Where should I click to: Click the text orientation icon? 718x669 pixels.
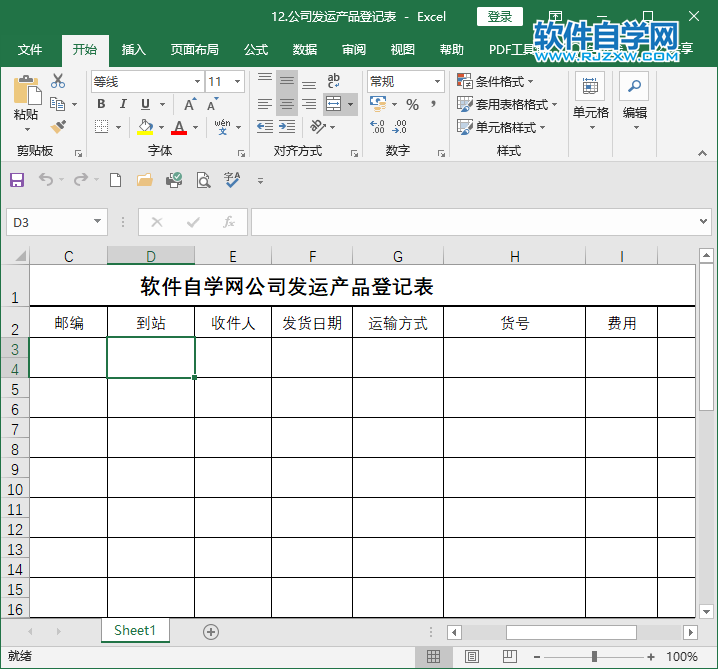tap(318, 126)
